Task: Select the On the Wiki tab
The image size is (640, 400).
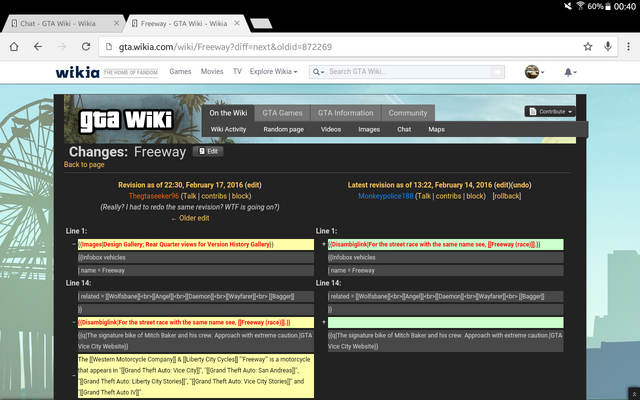Action: tap(228, 113)
